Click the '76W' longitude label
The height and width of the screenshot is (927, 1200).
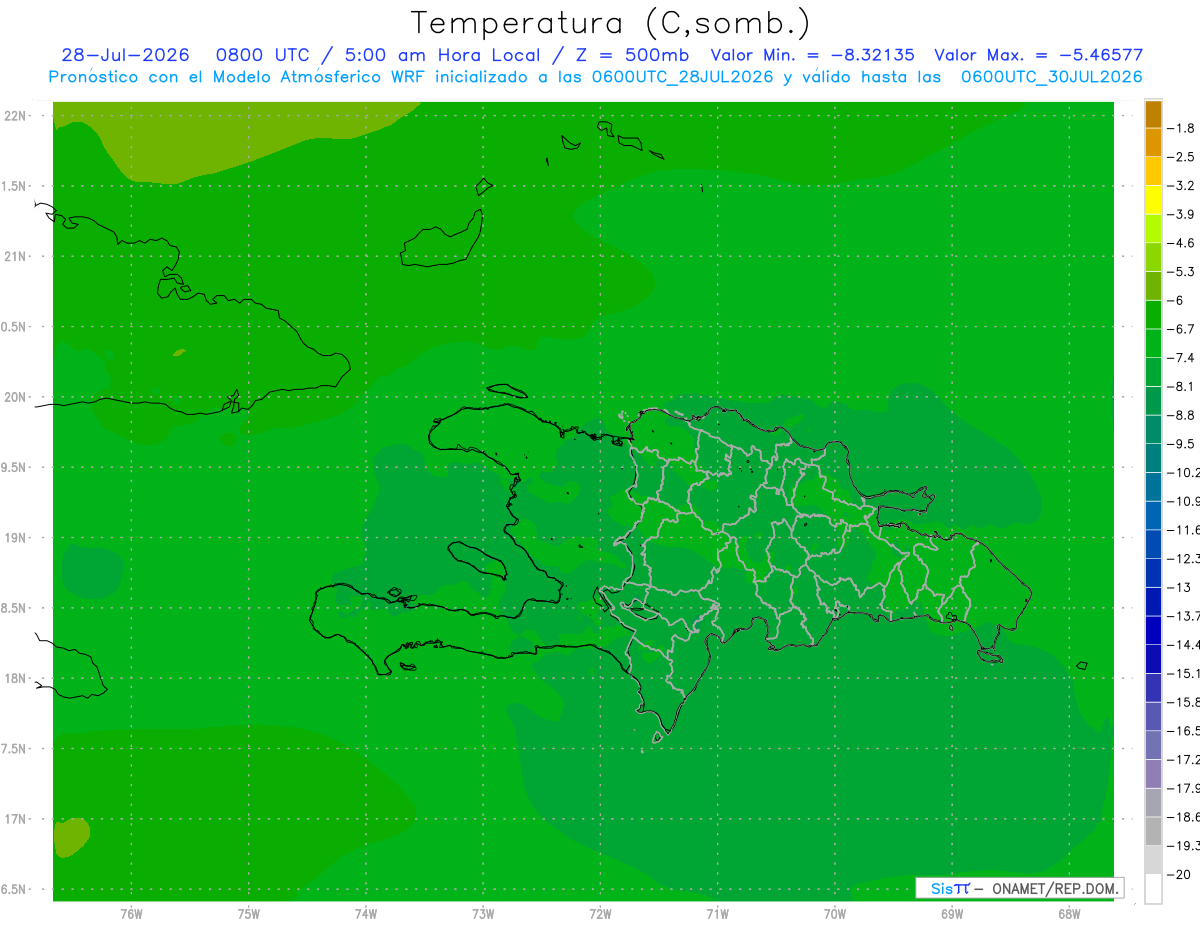[131, 914]
